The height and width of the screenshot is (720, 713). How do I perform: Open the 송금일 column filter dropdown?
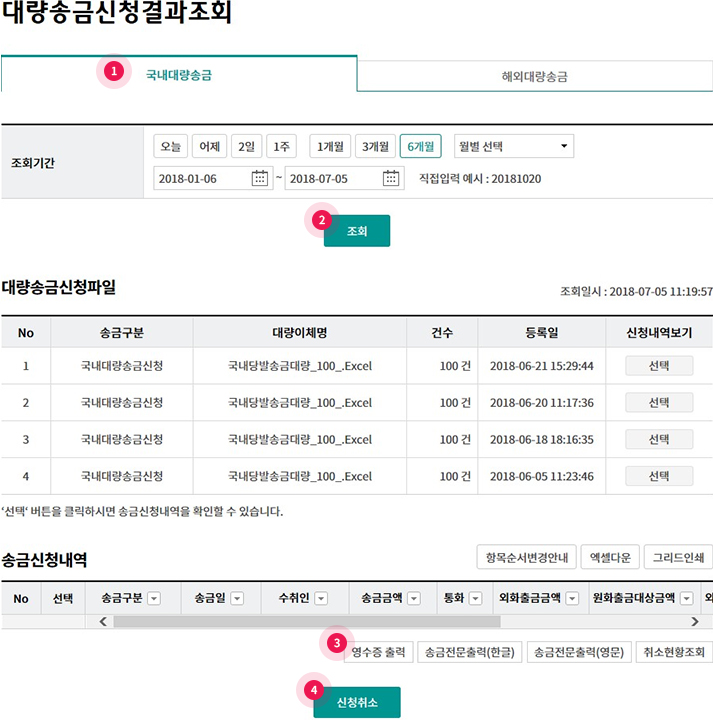click(x=237, y=599)
